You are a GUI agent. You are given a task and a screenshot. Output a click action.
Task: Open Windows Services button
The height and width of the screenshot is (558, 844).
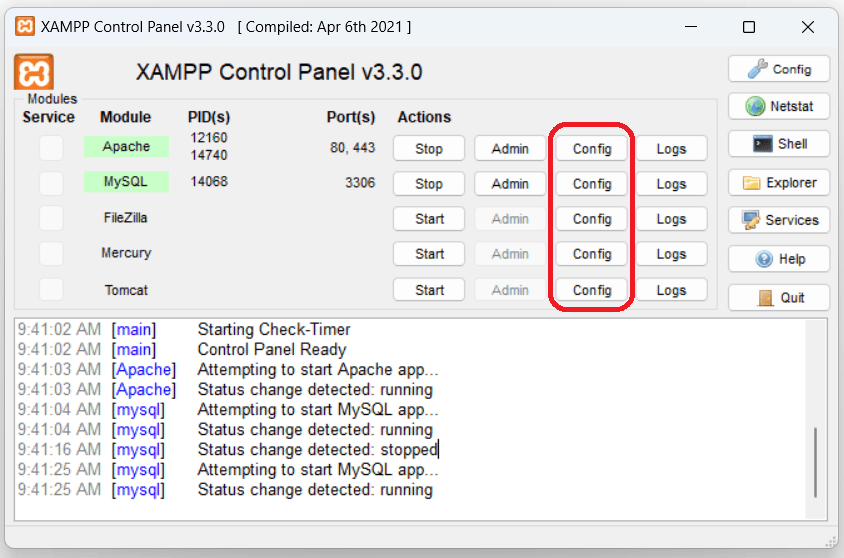(779, 220)
